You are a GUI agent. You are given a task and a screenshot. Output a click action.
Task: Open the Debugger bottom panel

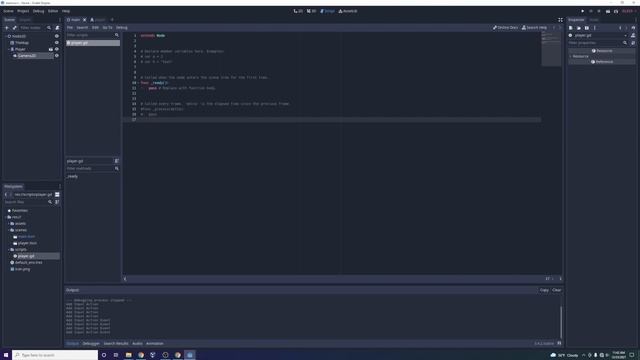91,343
